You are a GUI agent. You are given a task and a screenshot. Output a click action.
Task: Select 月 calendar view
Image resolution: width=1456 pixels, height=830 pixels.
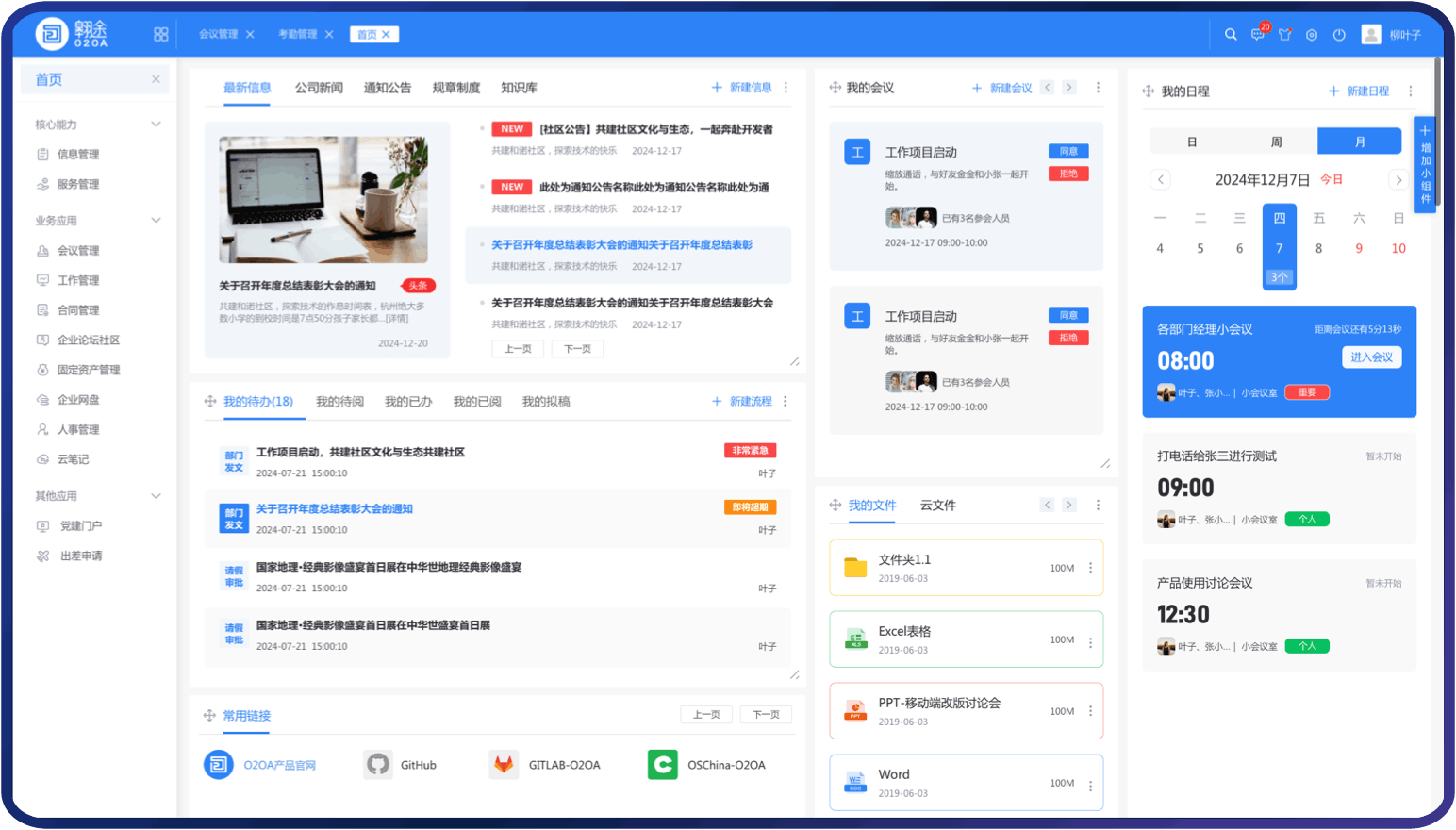click(x=1359, y=141)
